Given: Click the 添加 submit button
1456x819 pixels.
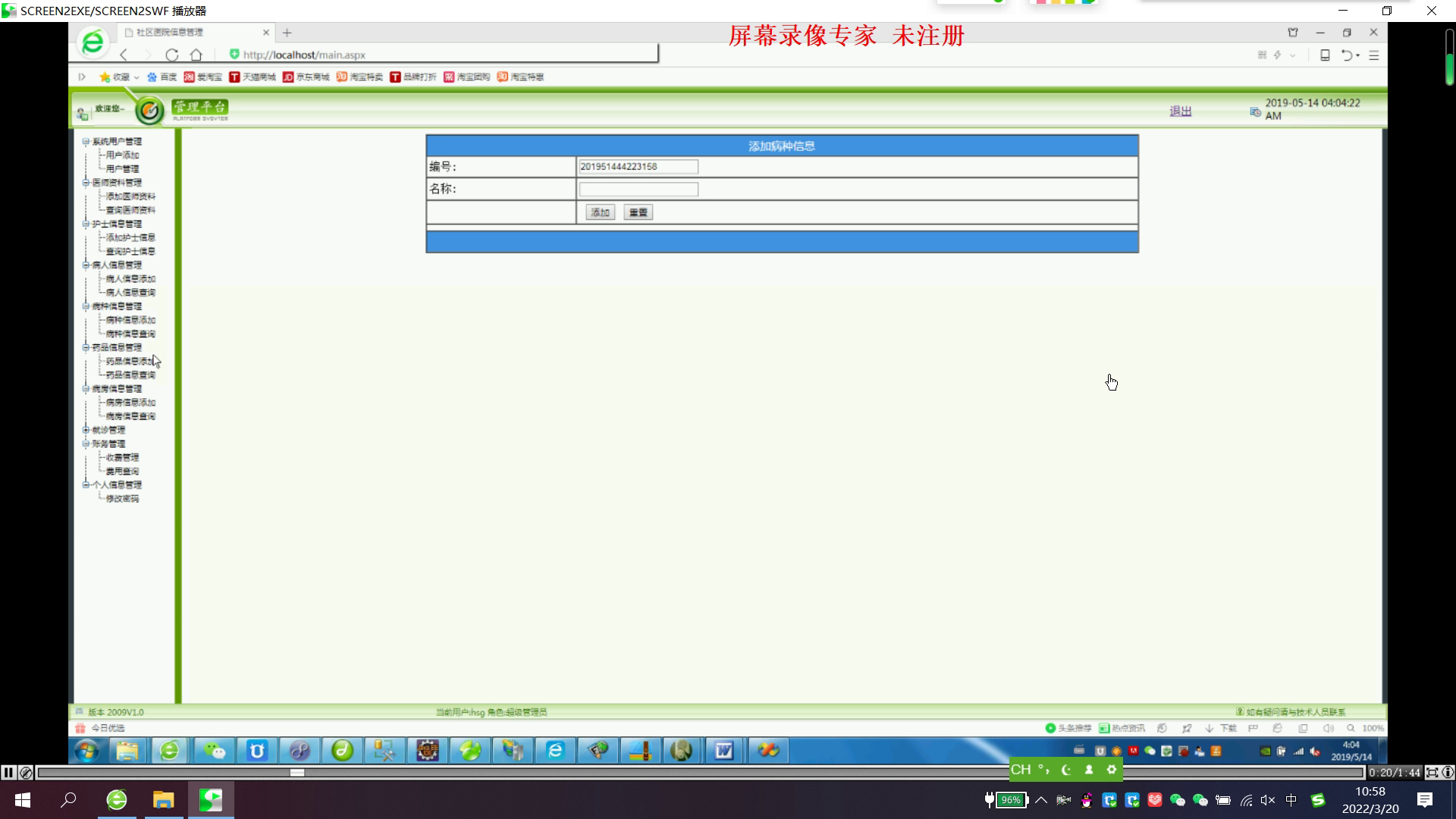Looking at the screenshot, I should tap(600, 212).
